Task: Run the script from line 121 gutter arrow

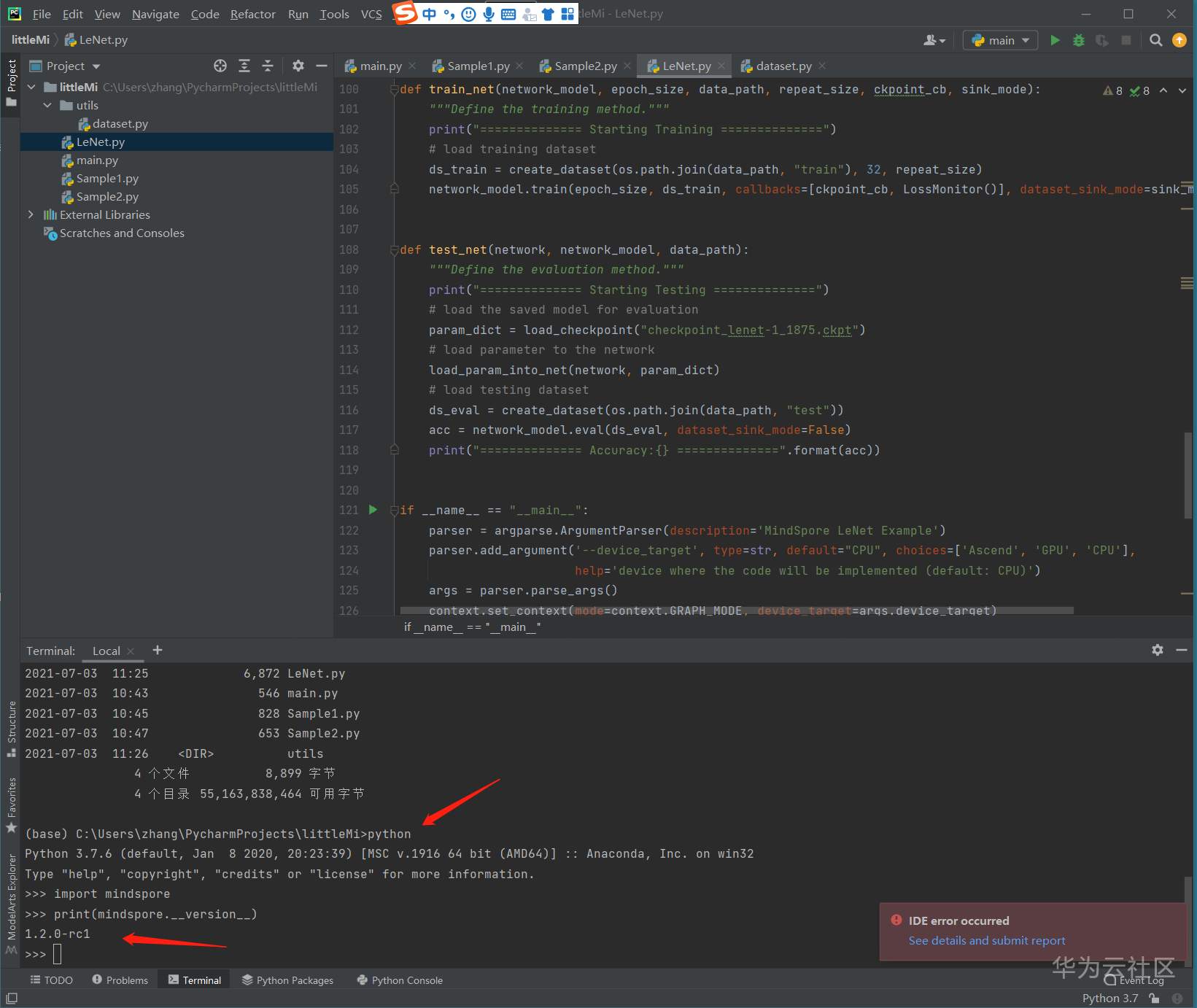Action: 373,510
